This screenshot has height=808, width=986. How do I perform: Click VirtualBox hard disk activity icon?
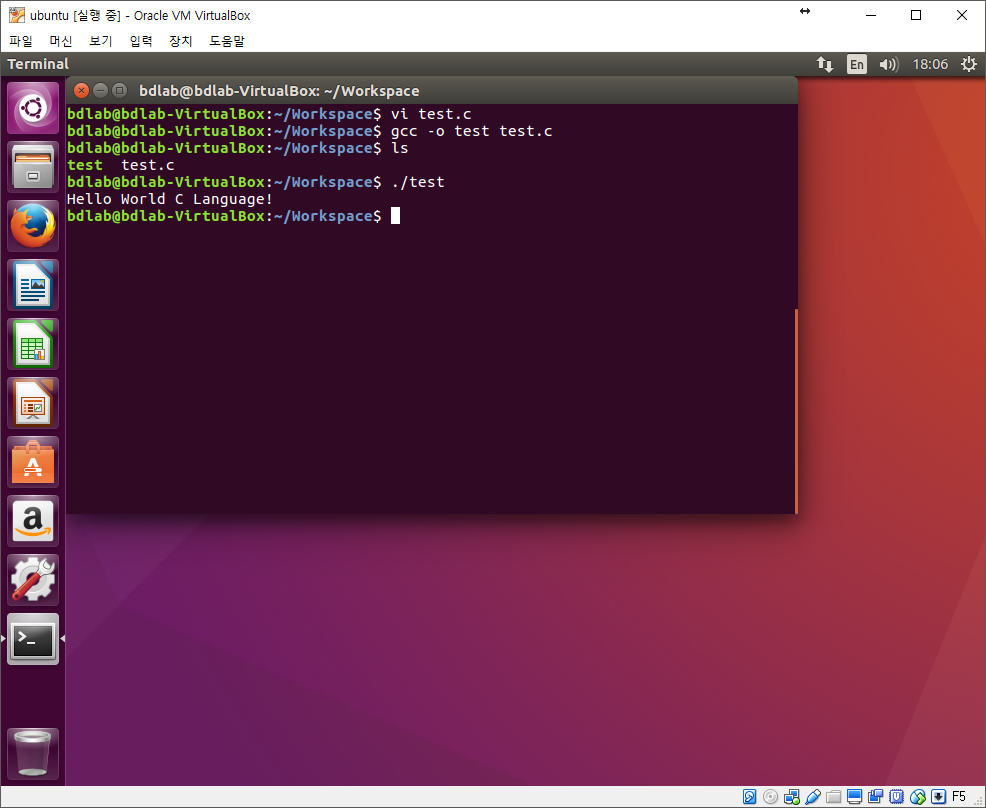[750, 797]
